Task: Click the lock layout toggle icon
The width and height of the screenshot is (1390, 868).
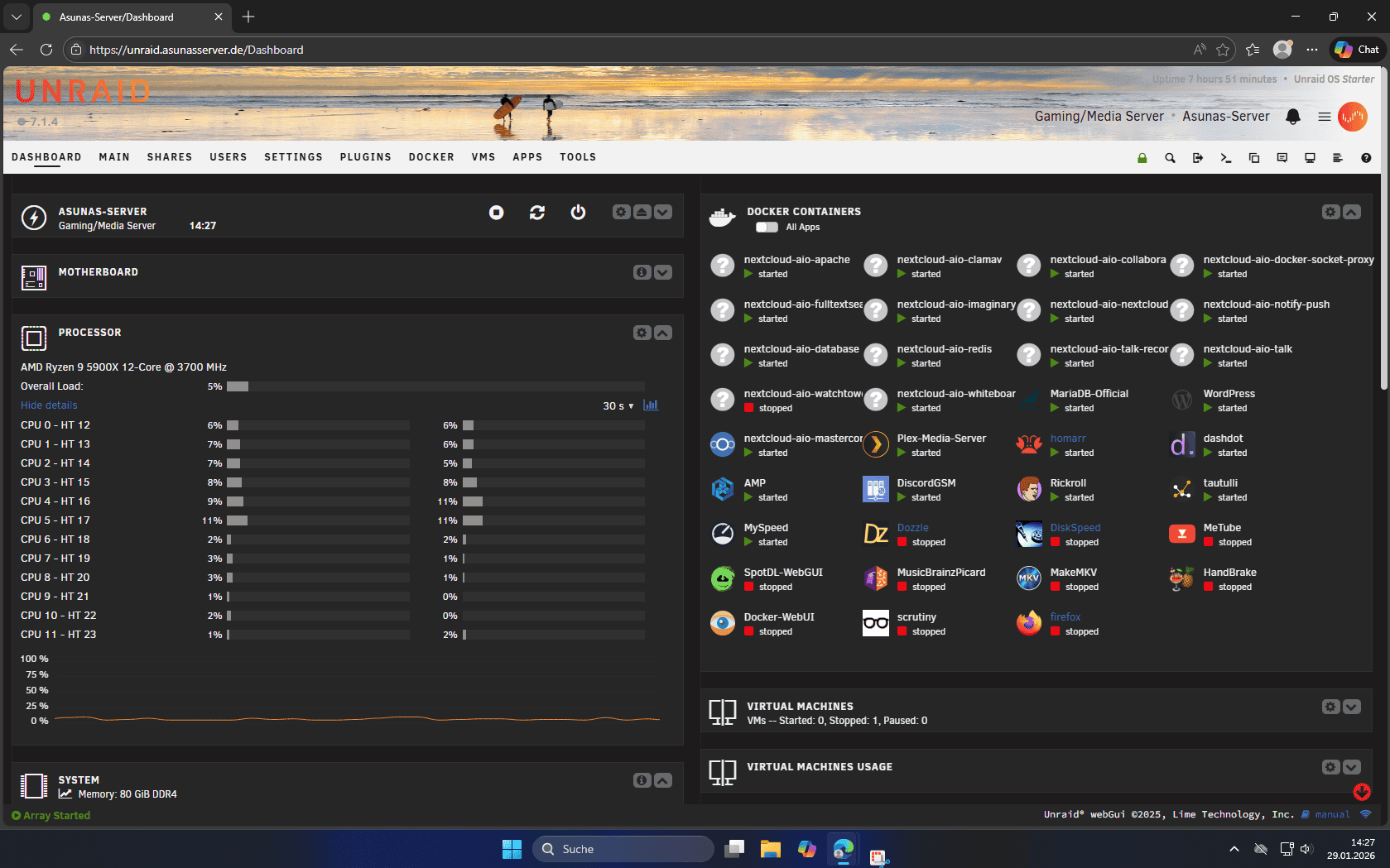Action: pyautogui.click(x=1142, y=158)
